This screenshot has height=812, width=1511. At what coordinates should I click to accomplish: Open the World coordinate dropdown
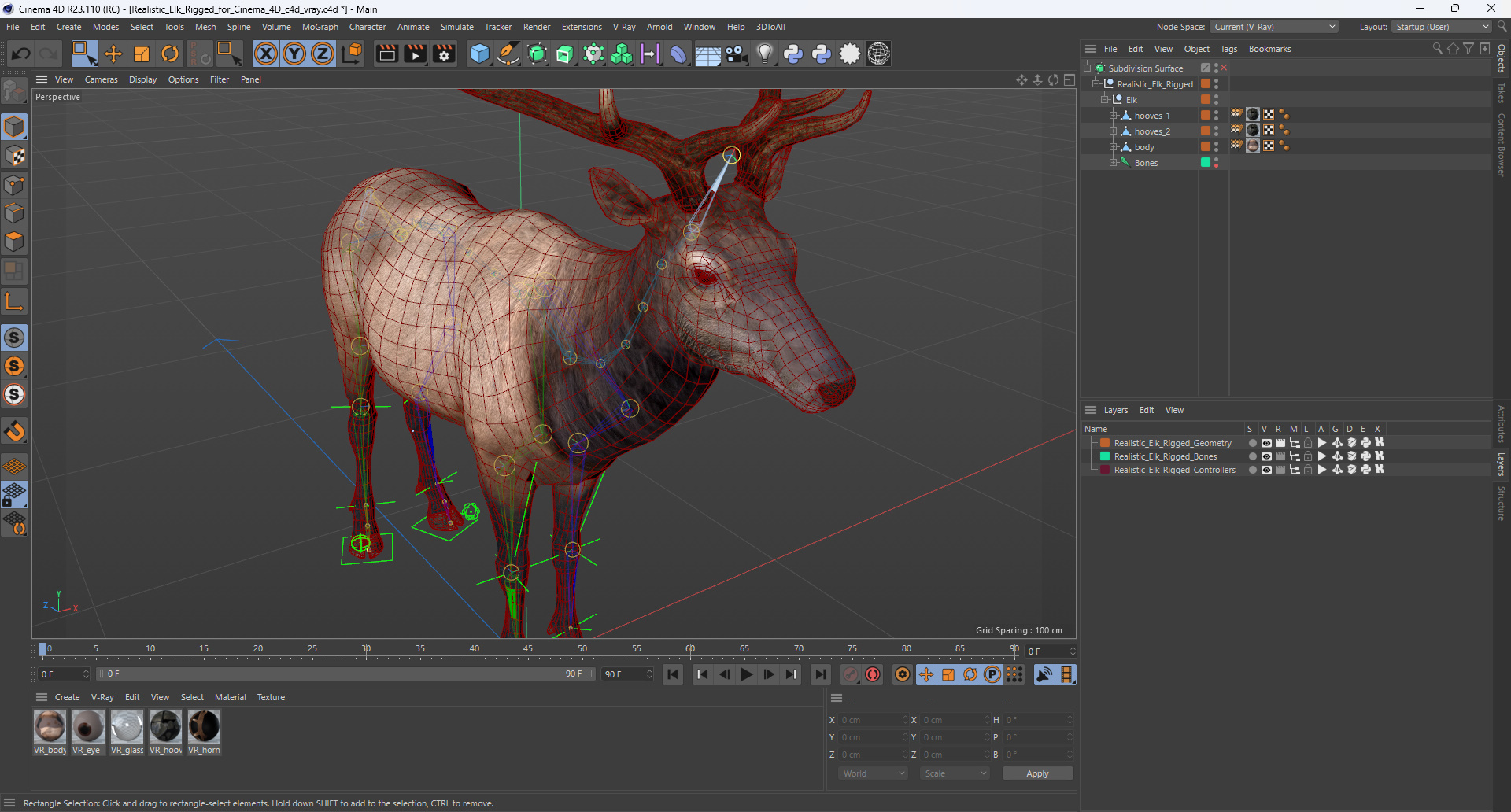(x=873, y=773)
